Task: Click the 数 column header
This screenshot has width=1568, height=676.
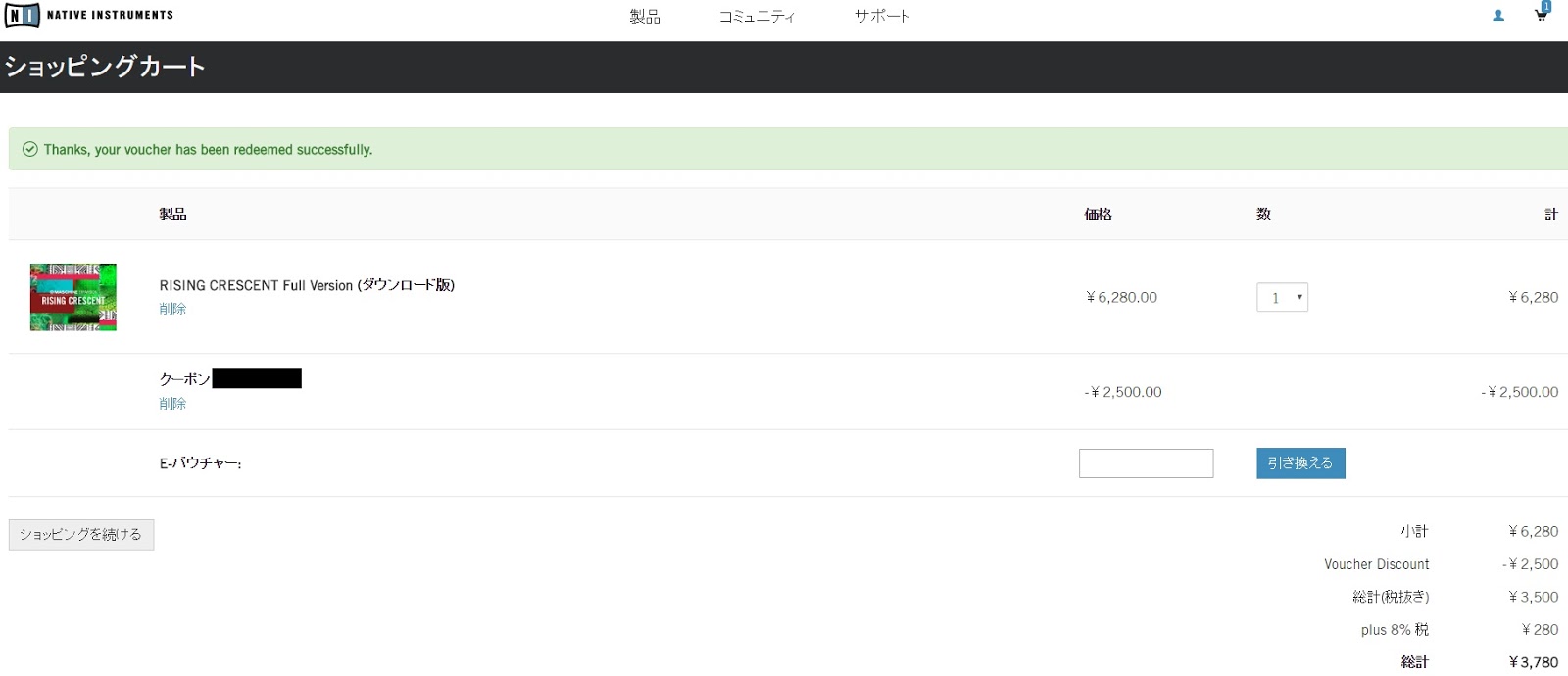Action: (x=1263, y=215)
